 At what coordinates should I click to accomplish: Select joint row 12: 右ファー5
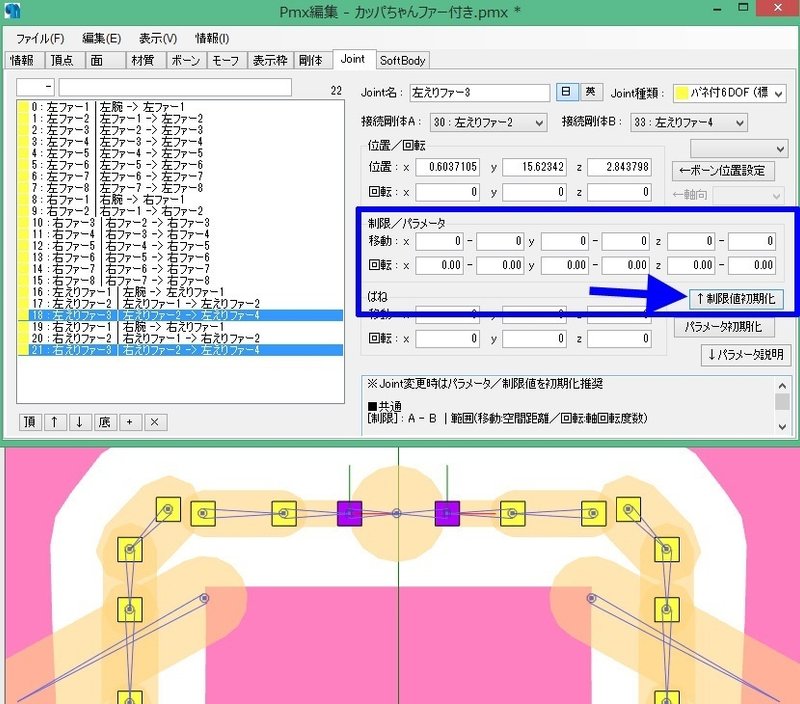180,246
